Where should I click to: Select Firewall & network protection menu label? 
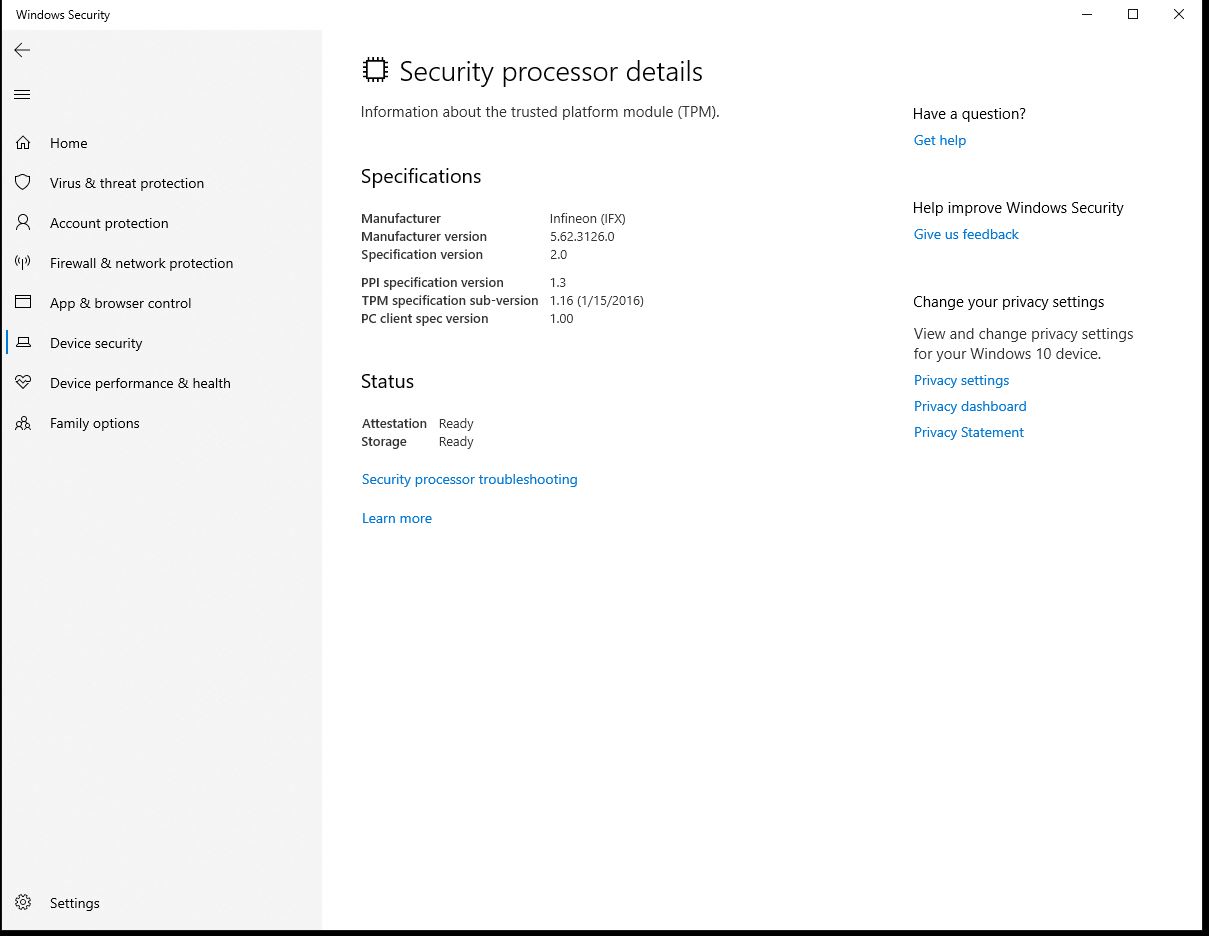tap(141, 263)
